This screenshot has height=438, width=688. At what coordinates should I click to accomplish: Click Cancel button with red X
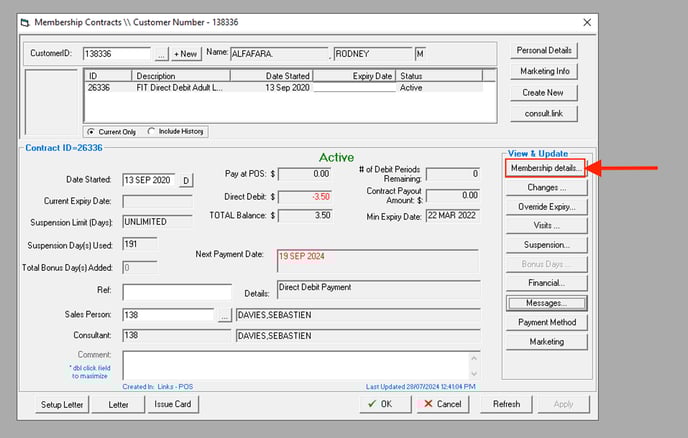tap(442, 404)
